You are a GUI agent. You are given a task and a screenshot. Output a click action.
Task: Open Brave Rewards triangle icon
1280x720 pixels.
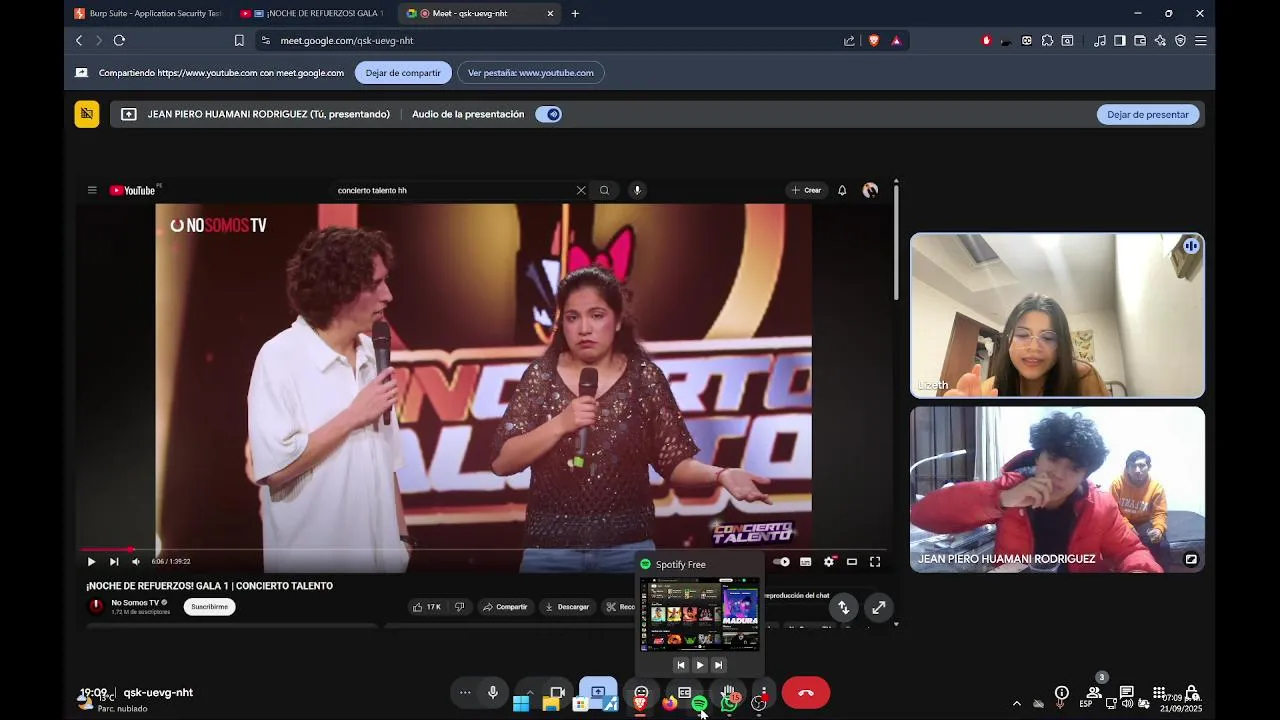(896, 40)
